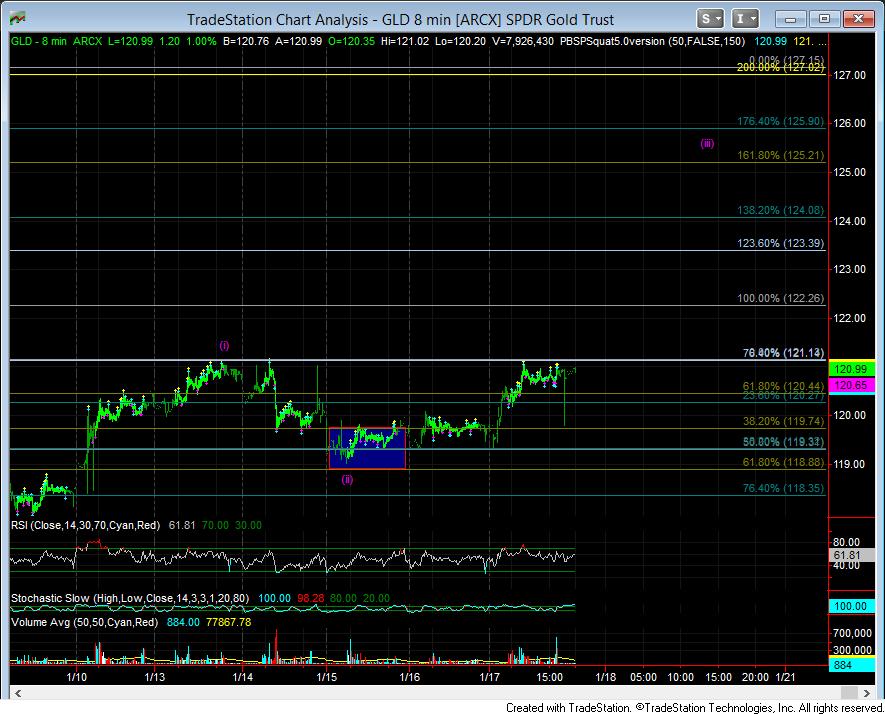The height and width of the screenshot is (714, 885).
Task: Click the 123.60% (123.39) Fibonacci label
Action: click(x=781, y=243)
